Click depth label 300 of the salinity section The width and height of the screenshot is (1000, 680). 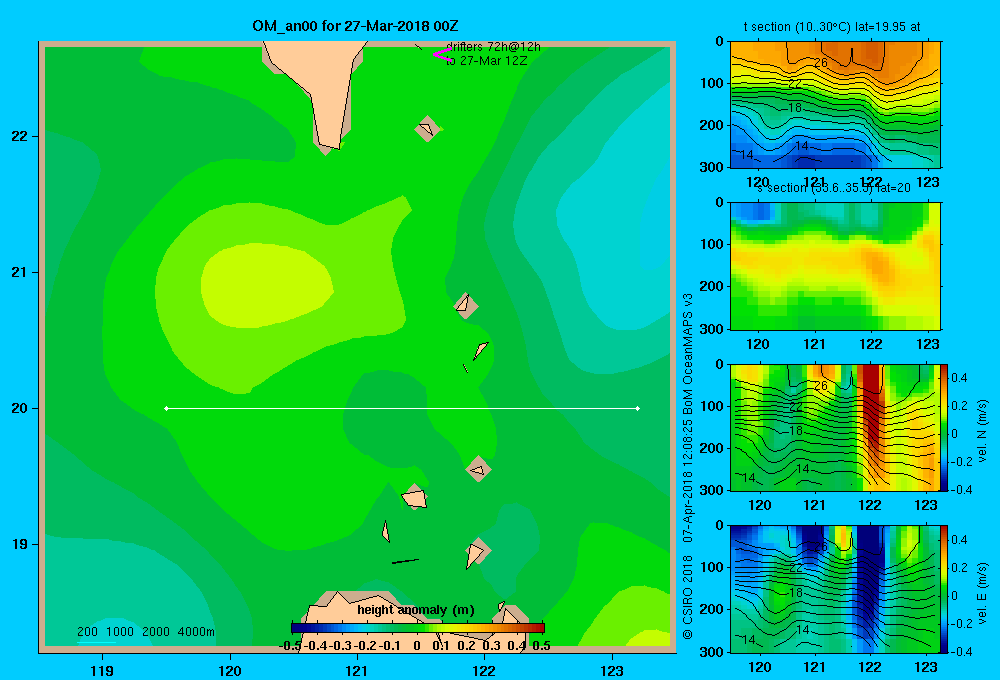tap(712, 329)
